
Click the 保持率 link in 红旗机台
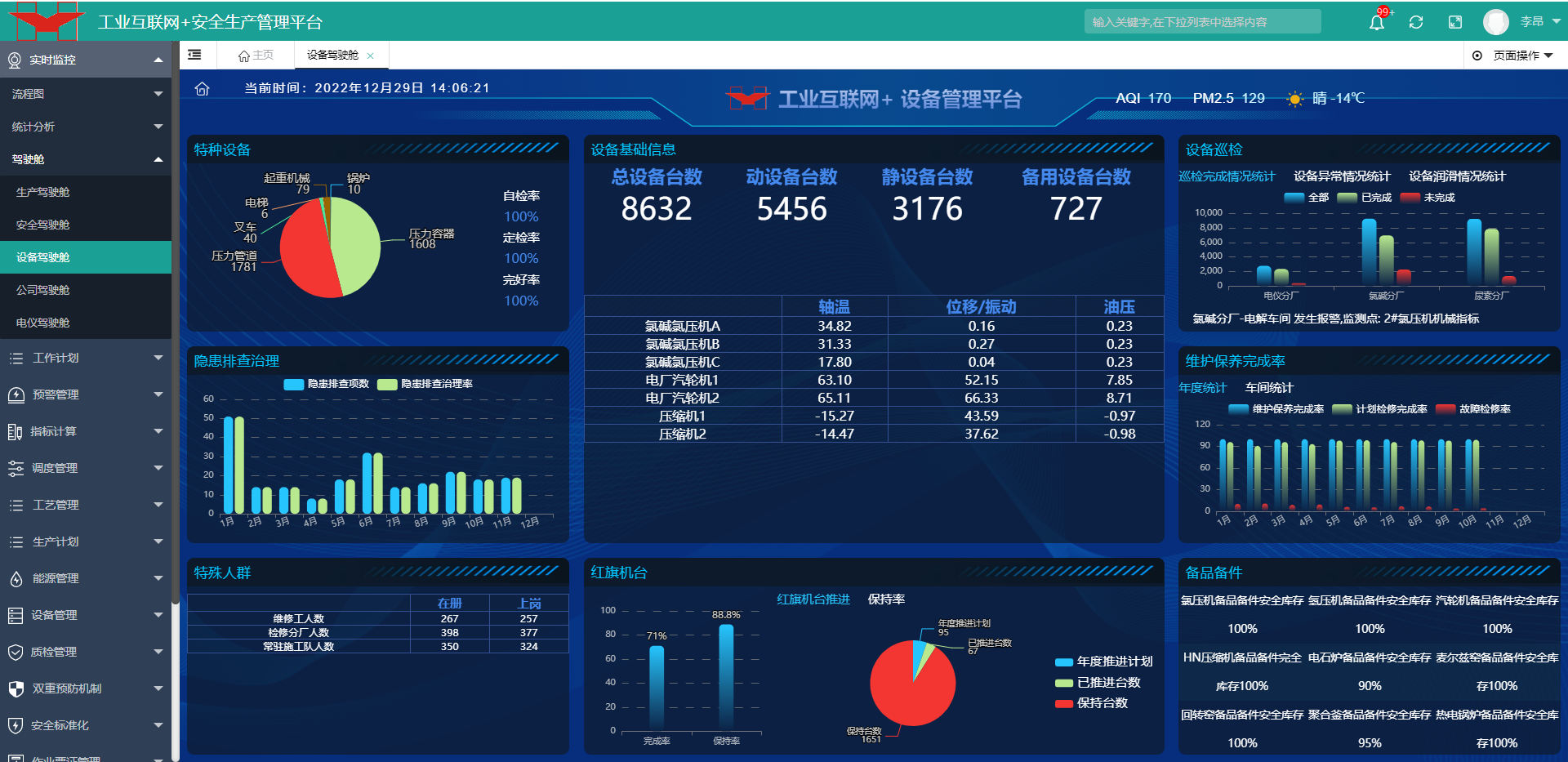(886, 599)
